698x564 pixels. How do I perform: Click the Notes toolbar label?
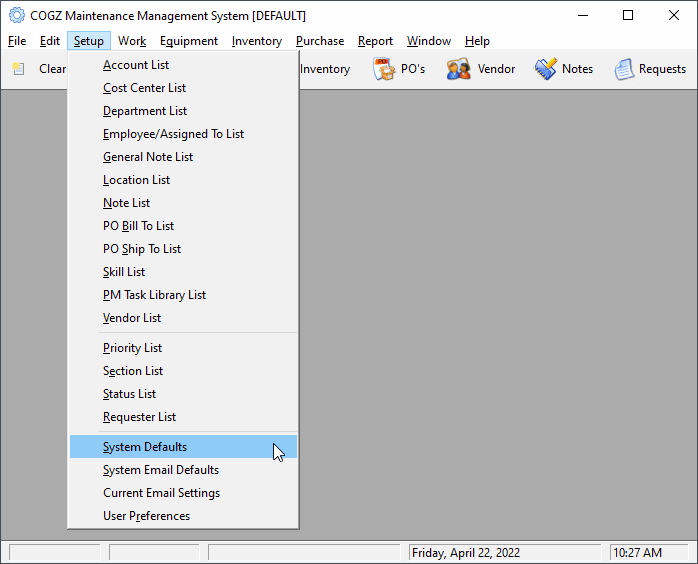pos(577,69)
